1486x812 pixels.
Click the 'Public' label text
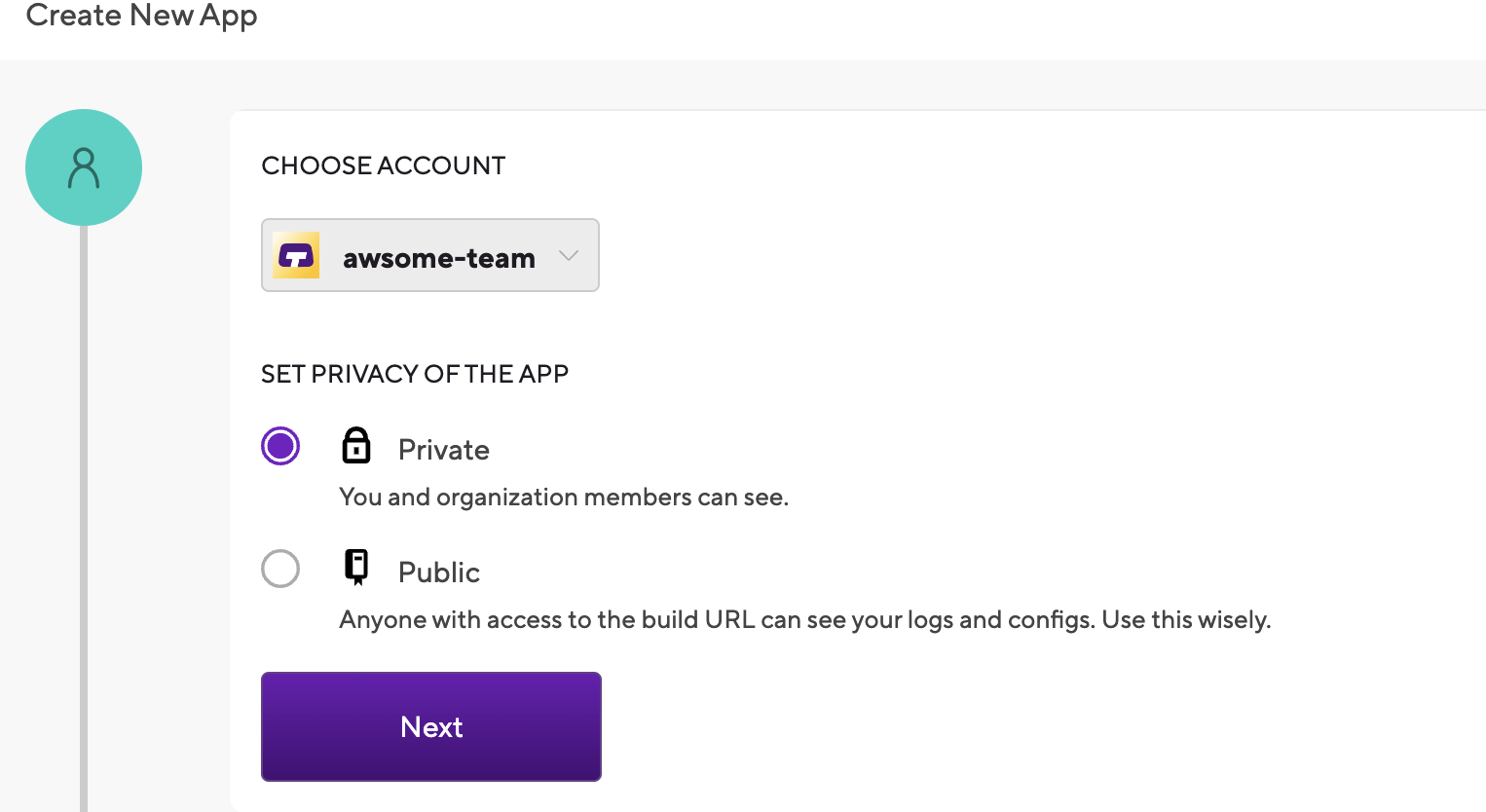pos(439,572)
